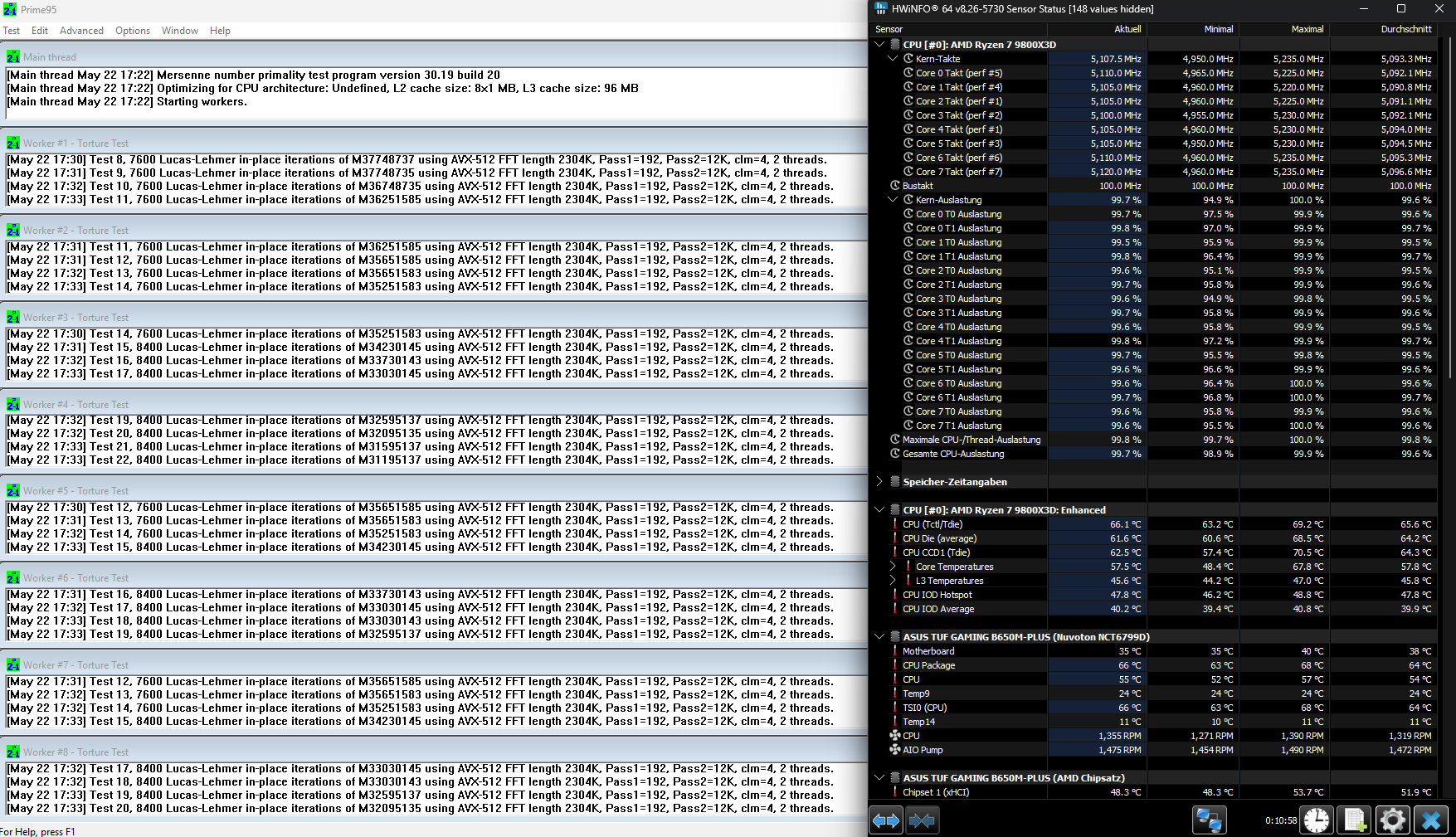Click the HWiNFO title bar application icon
This screenshot has height=837, width=1456.
(x=881, y=8)
